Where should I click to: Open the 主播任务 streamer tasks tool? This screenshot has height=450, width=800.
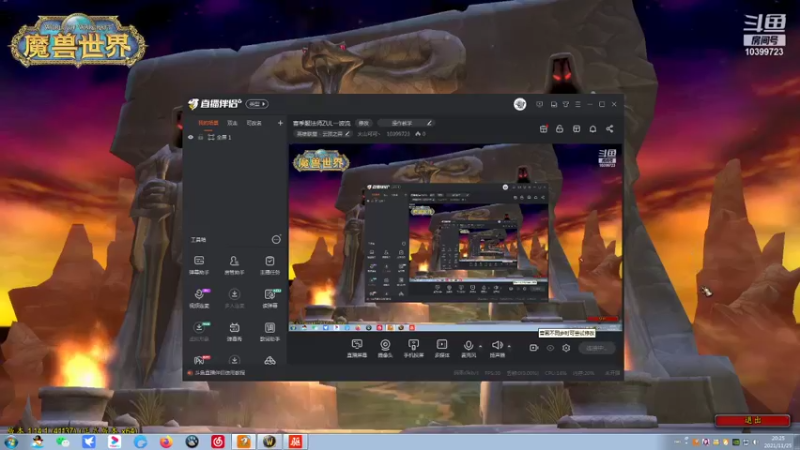270,265
